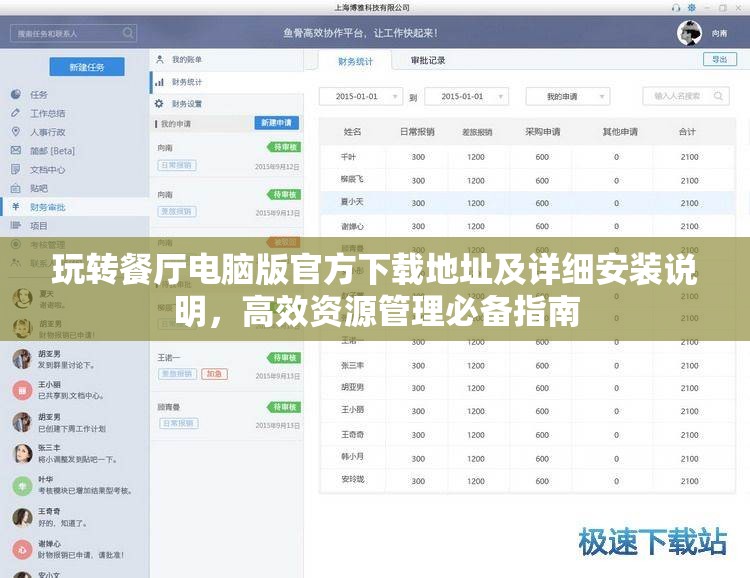
Task: Click the 日常报销 tag under 顾青曼
Action: (x=178, y=423)
